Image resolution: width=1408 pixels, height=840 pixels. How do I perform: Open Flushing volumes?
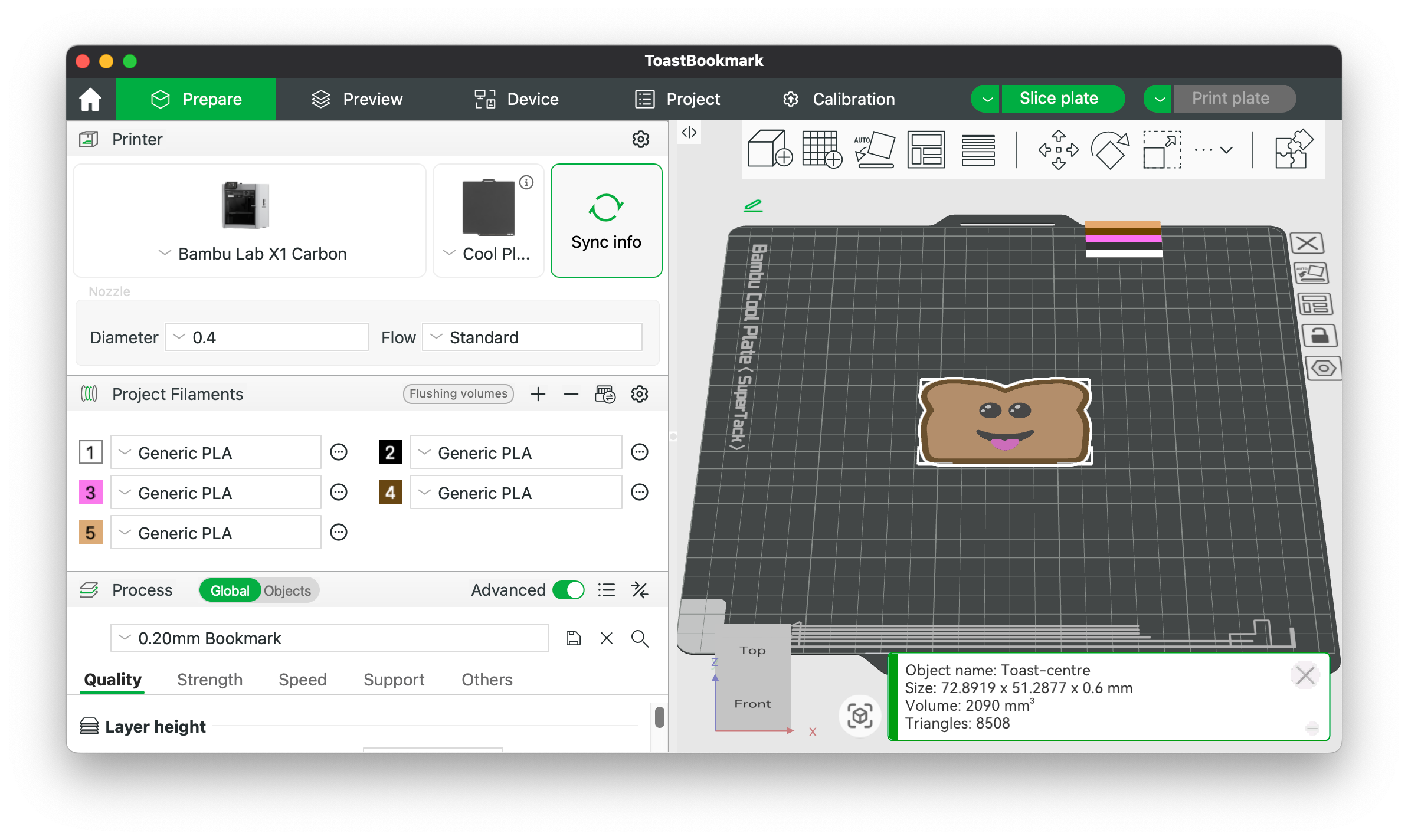(459, 393)
